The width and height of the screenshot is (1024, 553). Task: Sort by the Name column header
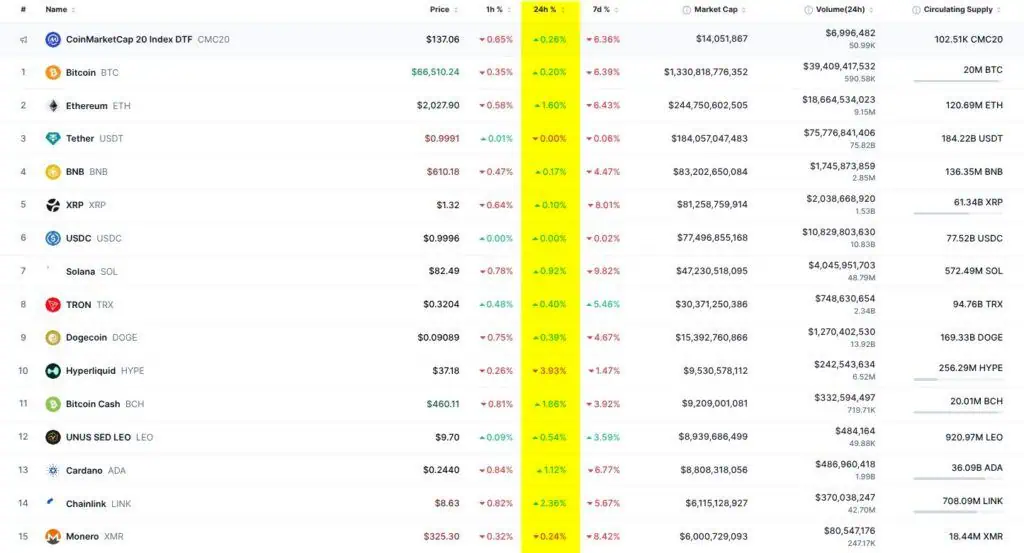click(x=56, y=10)
